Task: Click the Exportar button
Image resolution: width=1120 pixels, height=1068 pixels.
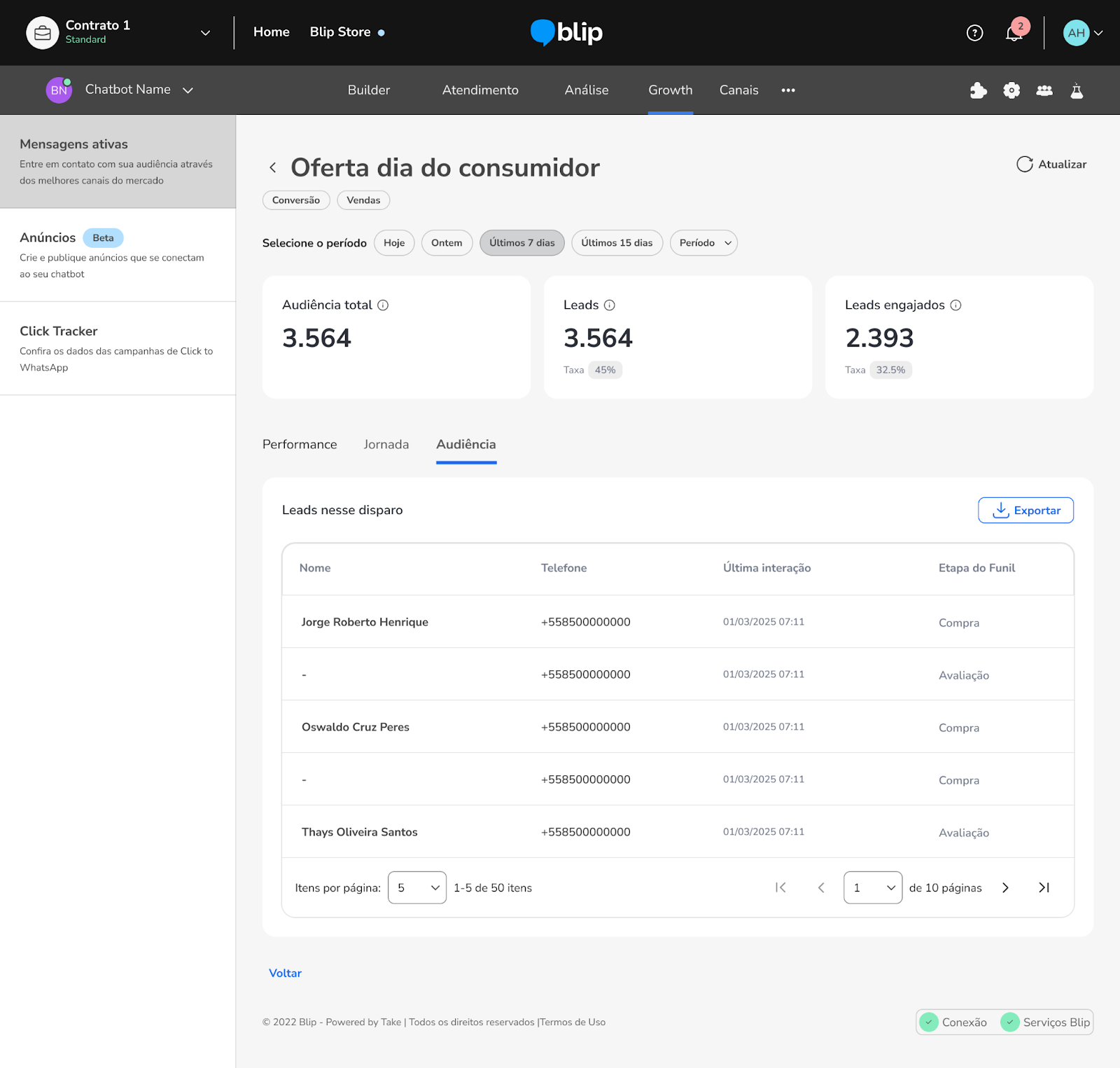Action: pyautogui.click(x=1025, y=511)
